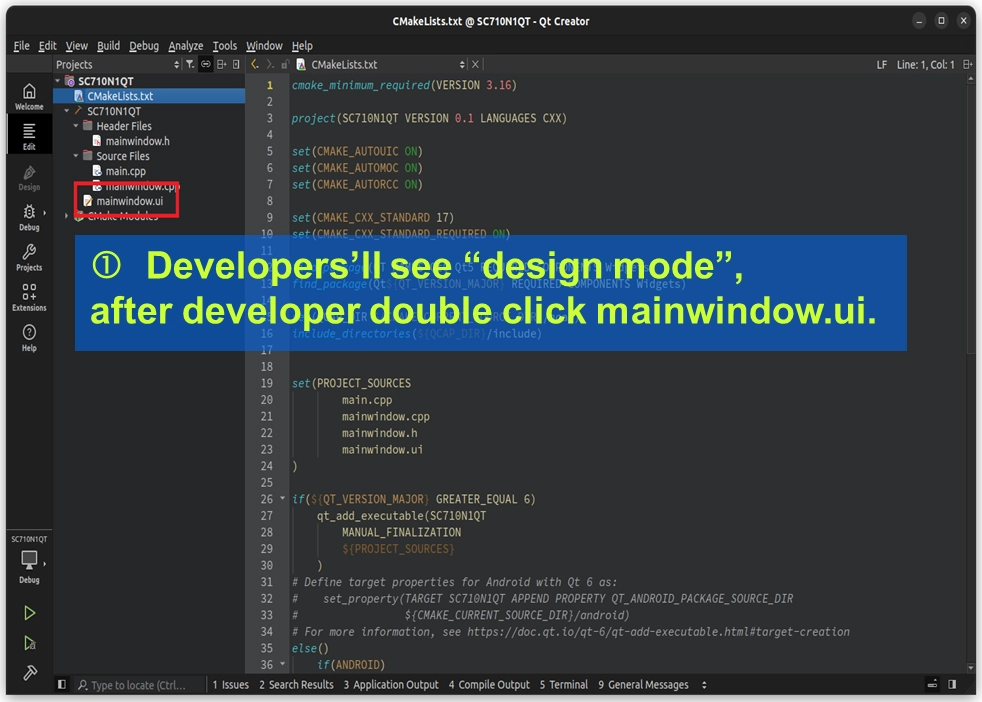Open the Help menu
The height and width of the screenshot is (702, 982).
(302, 46)
